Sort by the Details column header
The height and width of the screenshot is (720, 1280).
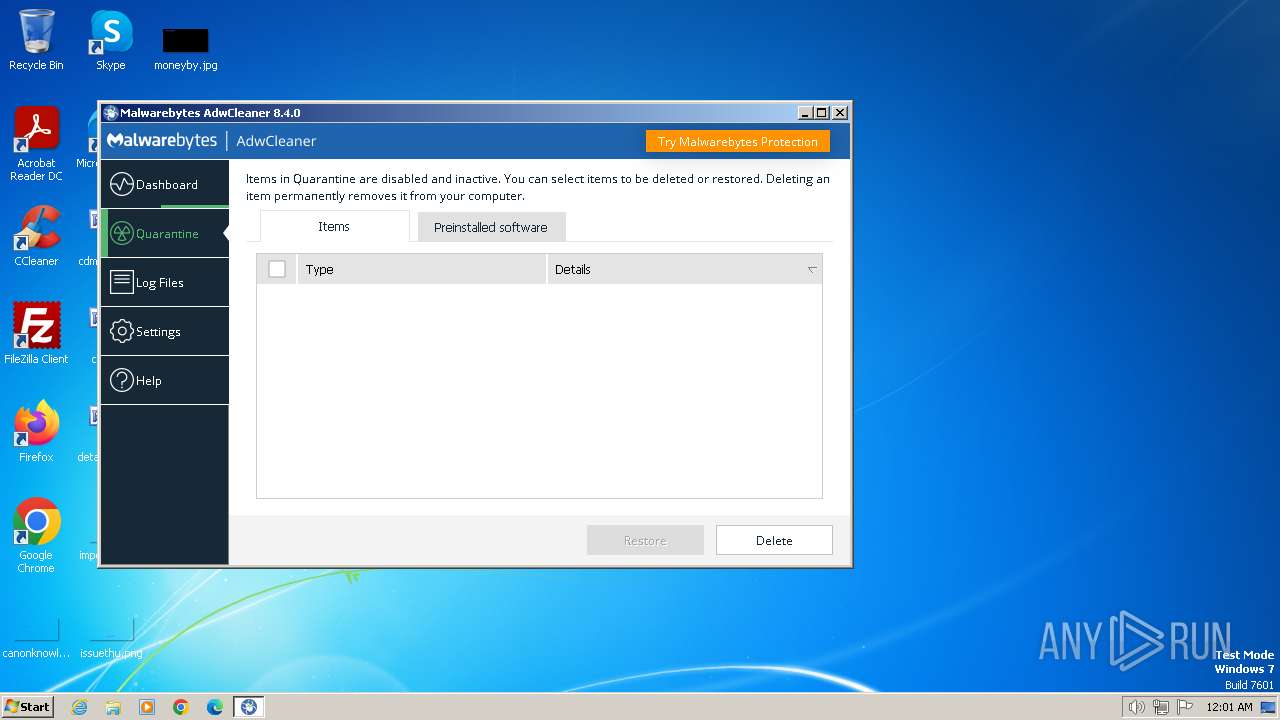click(x=684, y=269)
